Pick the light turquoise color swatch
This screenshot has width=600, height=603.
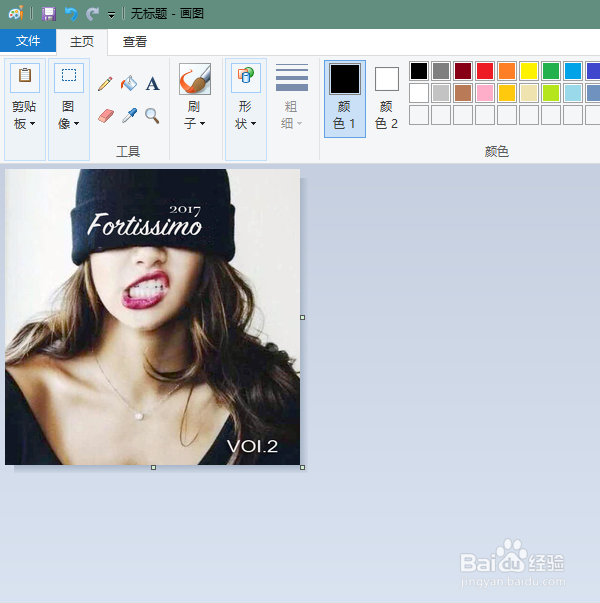click(x=573, y=93)
